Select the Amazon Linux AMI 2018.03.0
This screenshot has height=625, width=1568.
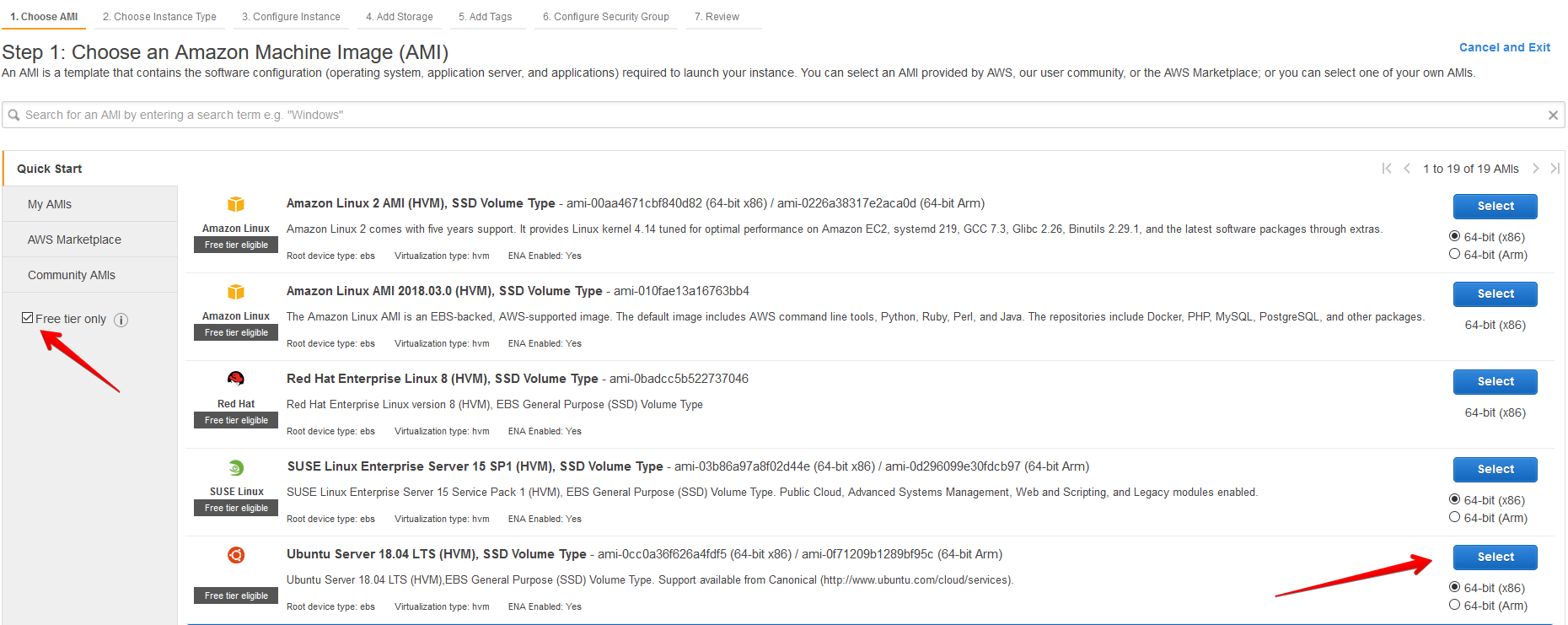(1496, 294)
